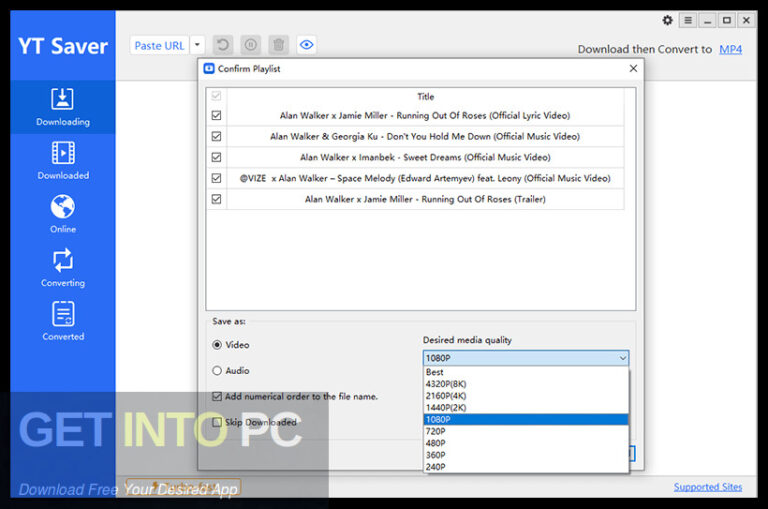Toggle Add numerical order to file name
The image size is (768, 509).
click(217, 396)
